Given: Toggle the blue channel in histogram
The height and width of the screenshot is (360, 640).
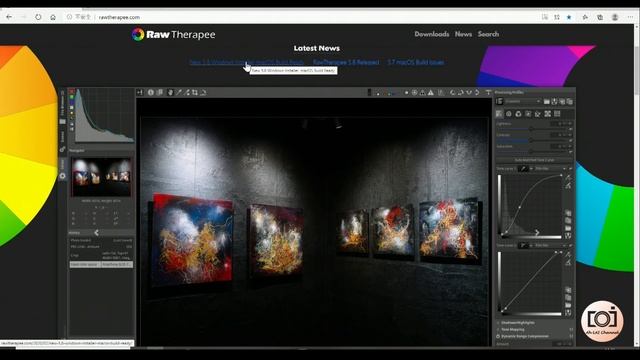Looking at the screenshot, I should (x=72, y=103).
